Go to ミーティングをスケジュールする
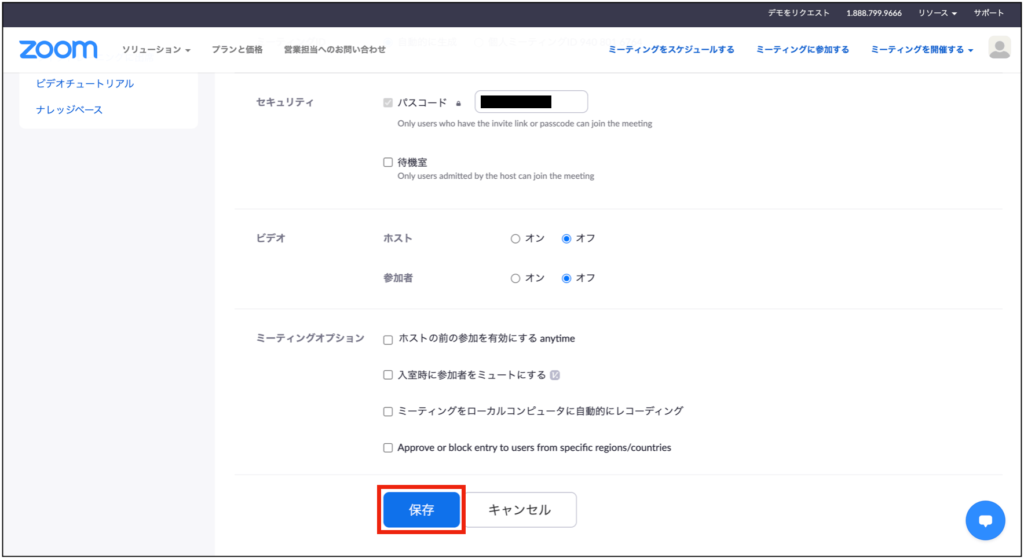 [x=671, y=49]
